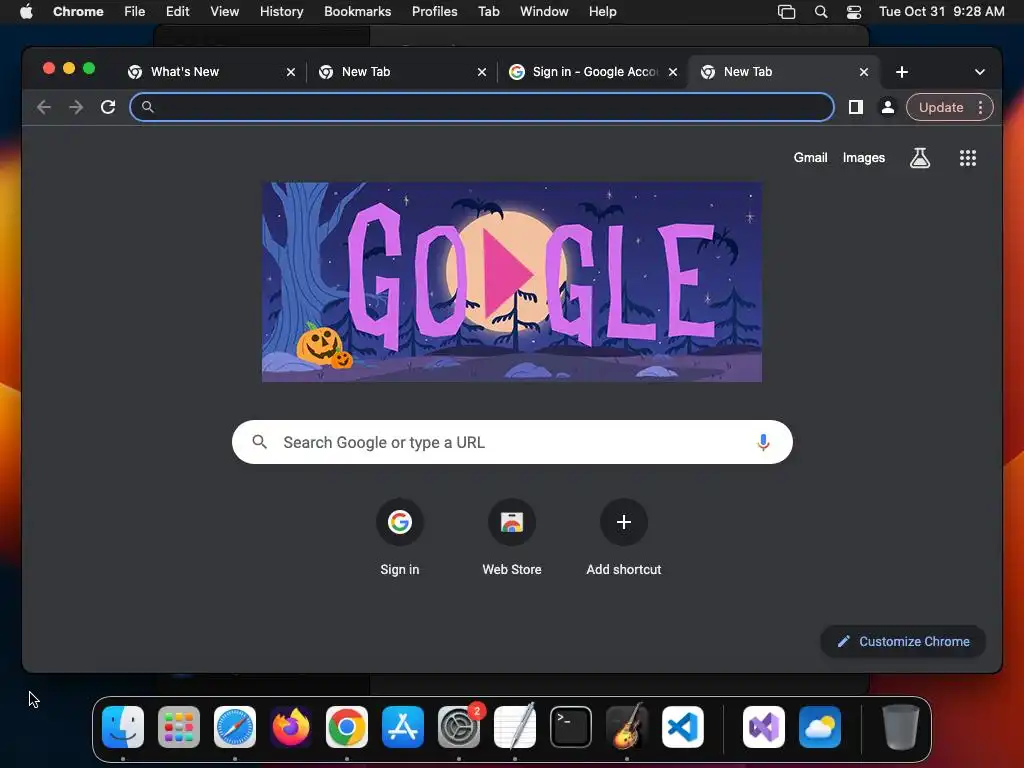1024x768 pixels.
Task: Open the Gmail link
Action: coord(810,157)
